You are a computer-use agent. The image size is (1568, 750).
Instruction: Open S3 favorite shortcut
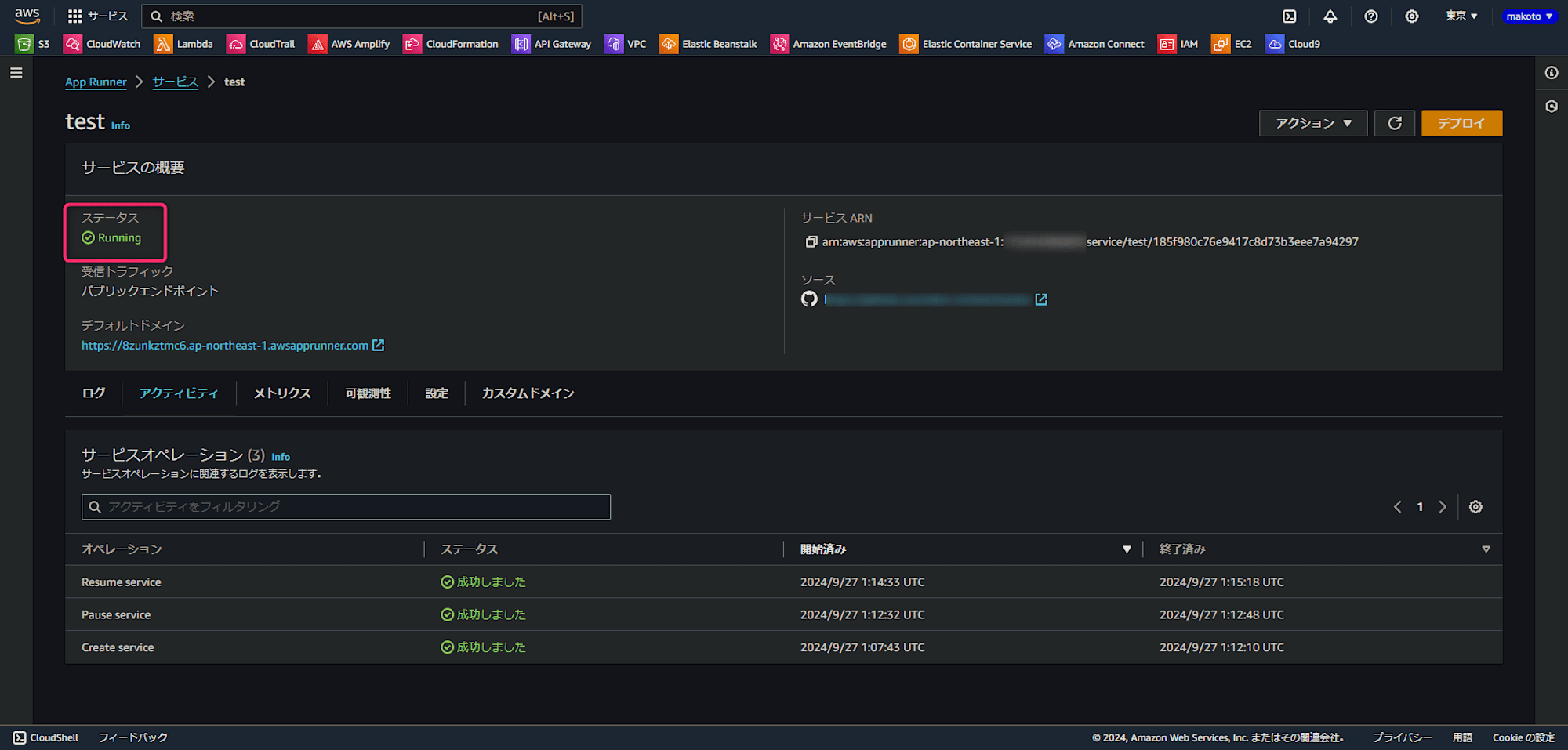click(33, 44)
